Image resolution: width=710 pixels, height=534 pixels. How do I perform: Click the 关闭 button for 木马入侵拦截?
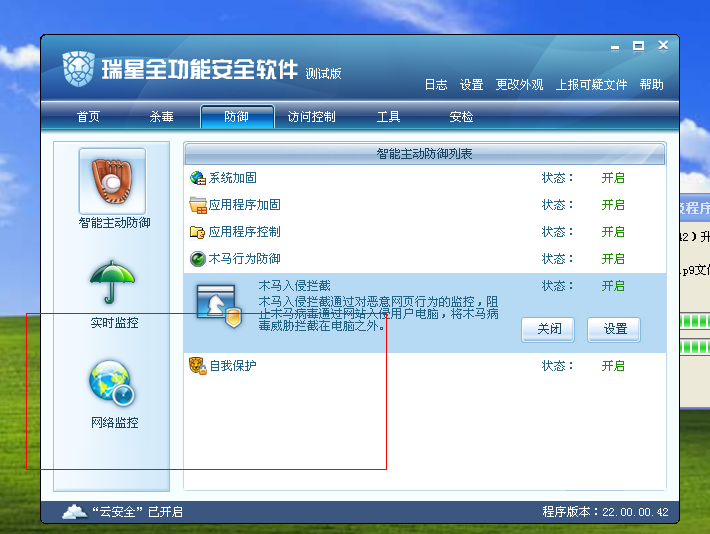pos(548,329)
